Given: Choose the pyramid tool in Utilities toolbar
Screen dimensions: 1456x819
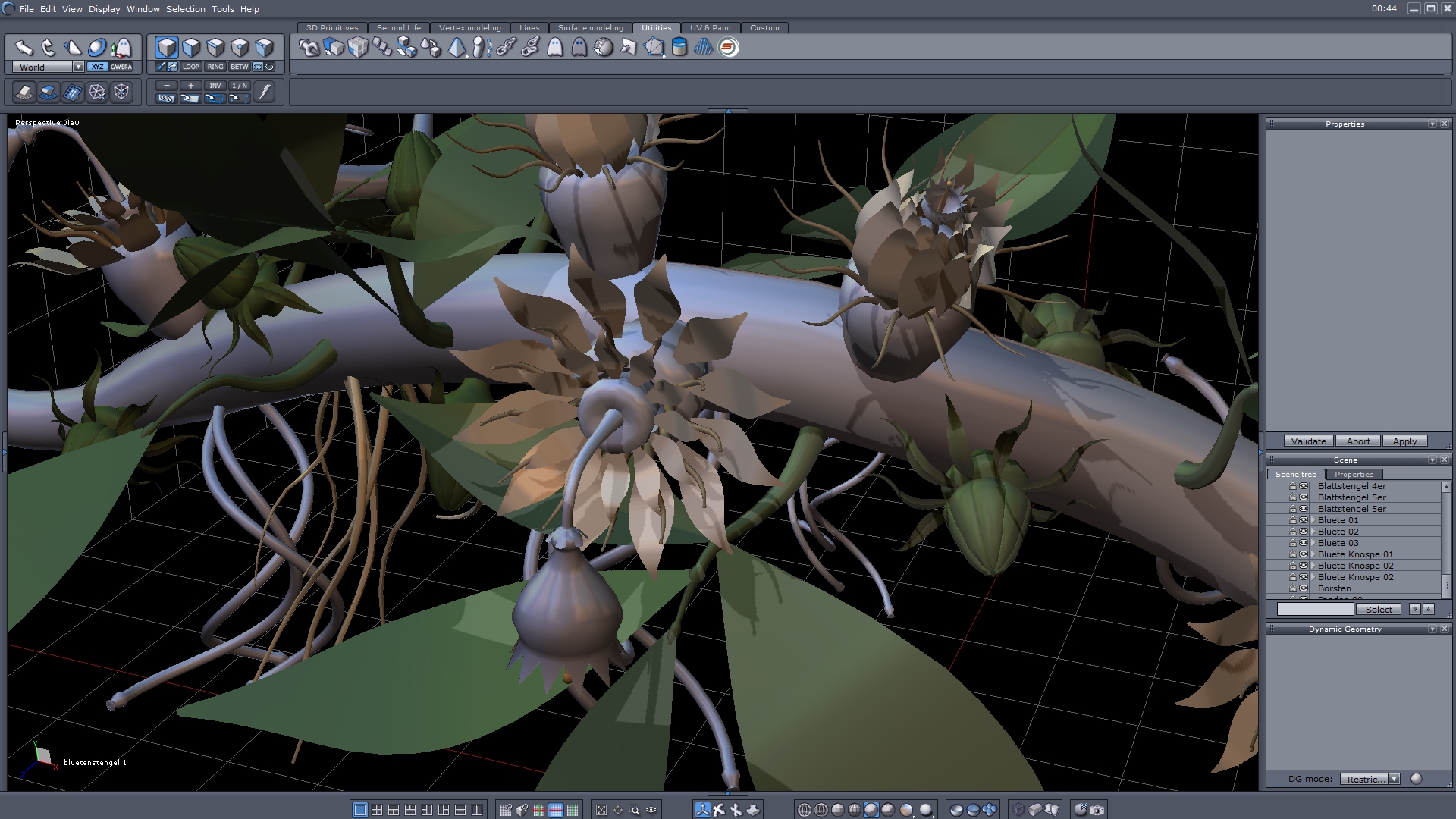Looking at the screenshot, I should [x=457, y=48].
